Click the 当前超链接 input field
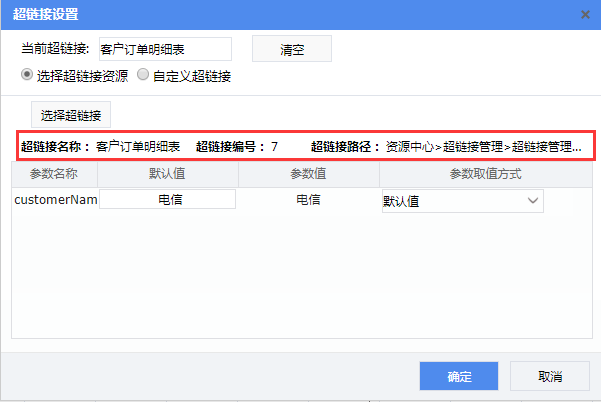Image resolution: width=601 pixels, height=402 pixels. pyautogui.click(x=164, y=48)
